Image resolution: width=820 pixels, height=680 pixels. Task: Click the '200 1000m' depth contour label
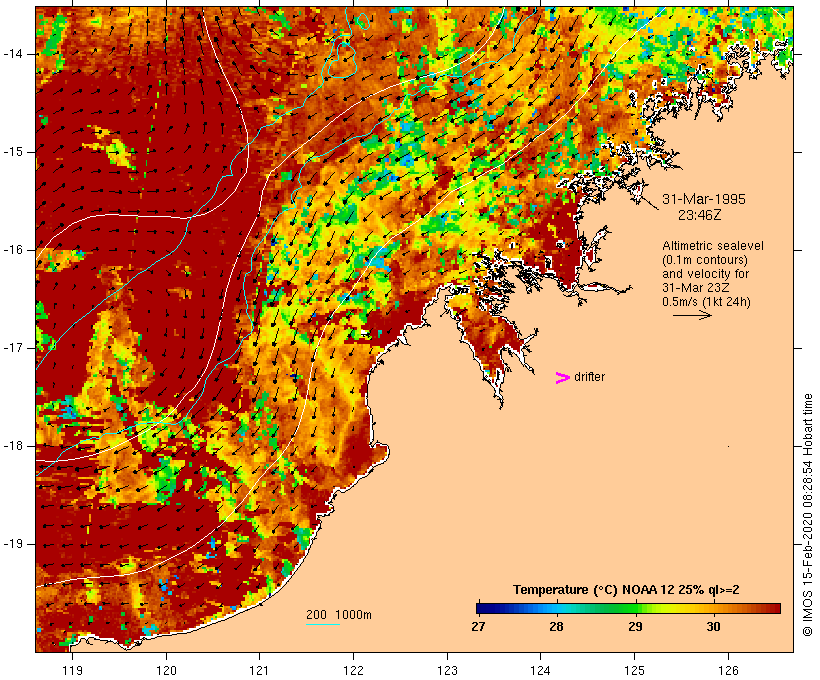pyautogui.click(x=339, y=615)
